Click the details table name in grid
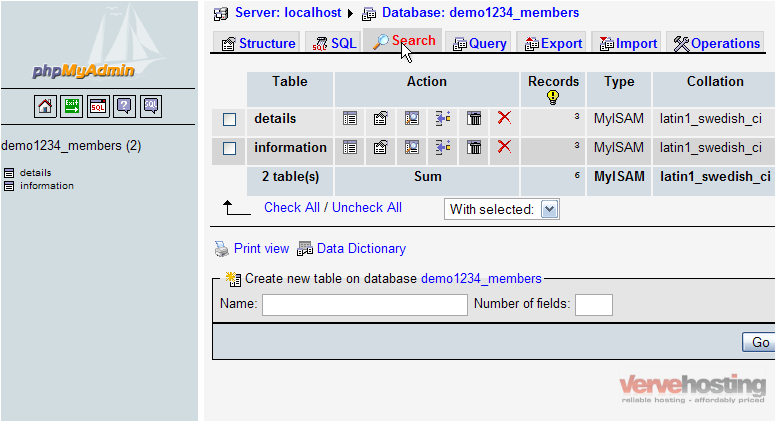The height and width of the screenshot is (422, 776). [x=275, y=119]
